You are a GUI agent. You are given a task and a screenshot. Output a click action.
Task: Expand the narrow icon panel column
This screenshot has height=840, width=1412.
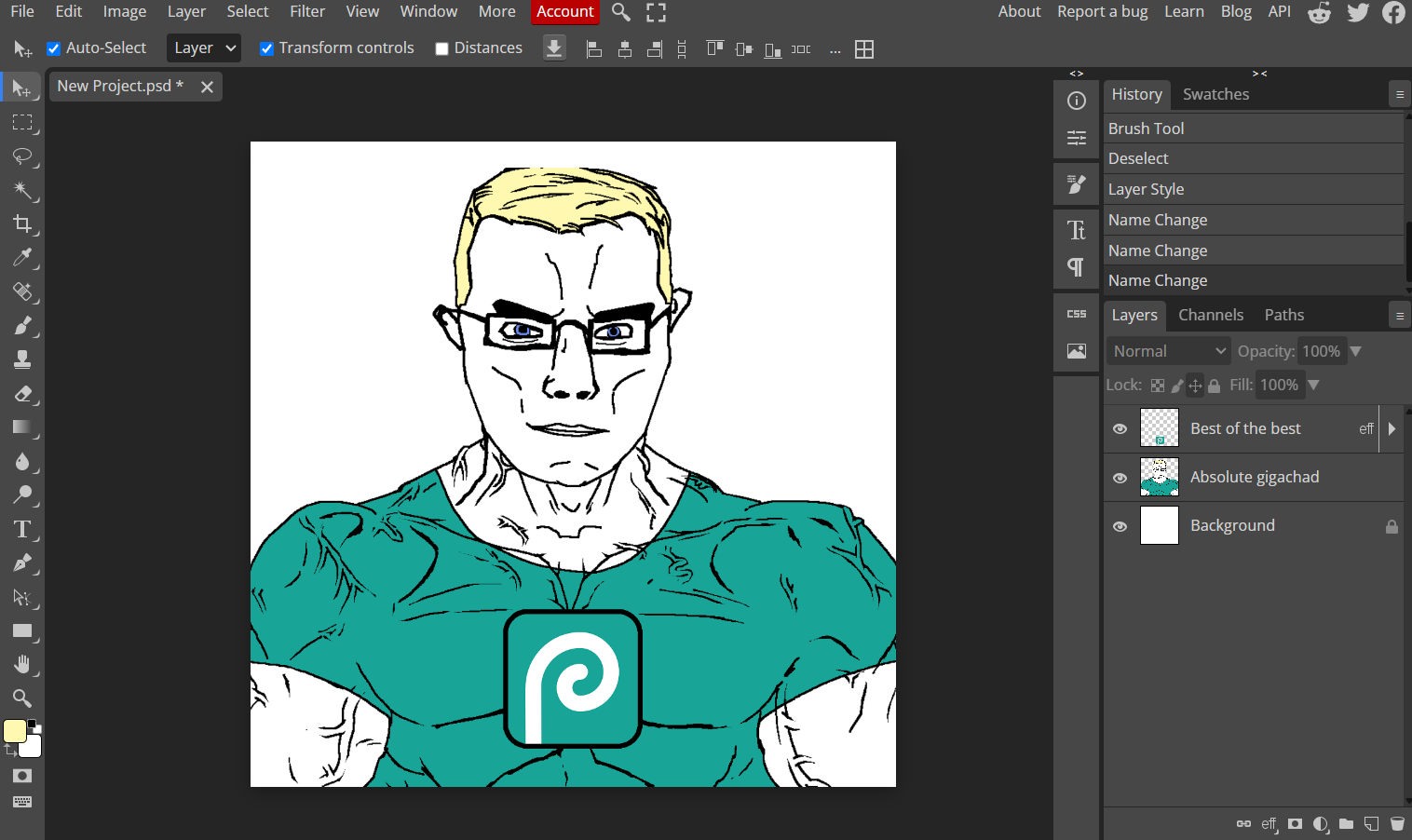1077,74
